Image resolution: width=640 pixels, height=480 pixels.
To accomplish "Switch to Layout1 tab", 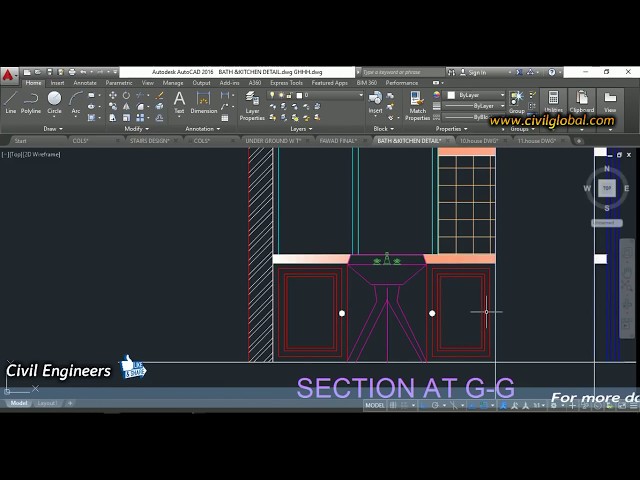I will (x=47, y=403).
